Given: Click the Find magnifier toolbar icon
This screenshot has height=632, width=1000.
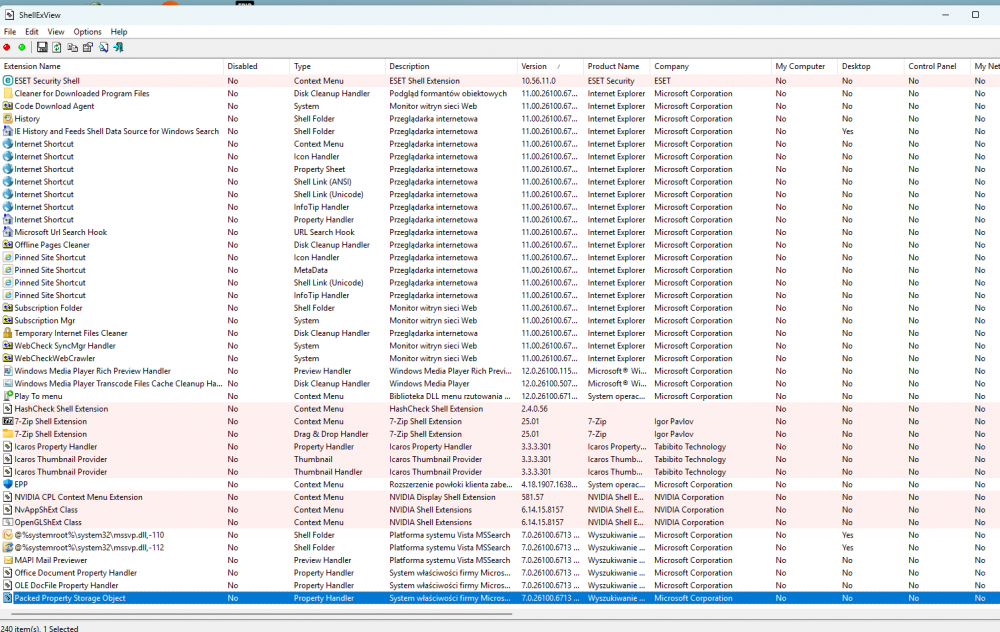Looking at the screenshot, I should point(103,47).
